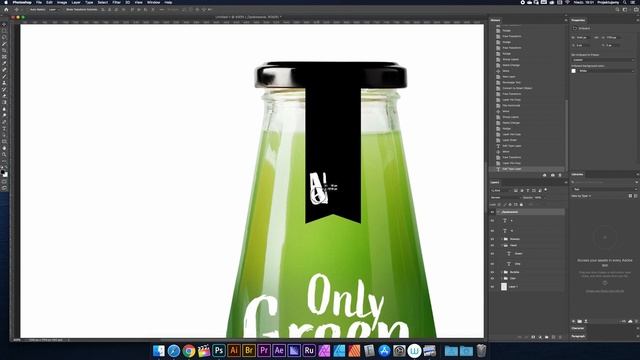Click the foreground color swatch

click(3, 172)
